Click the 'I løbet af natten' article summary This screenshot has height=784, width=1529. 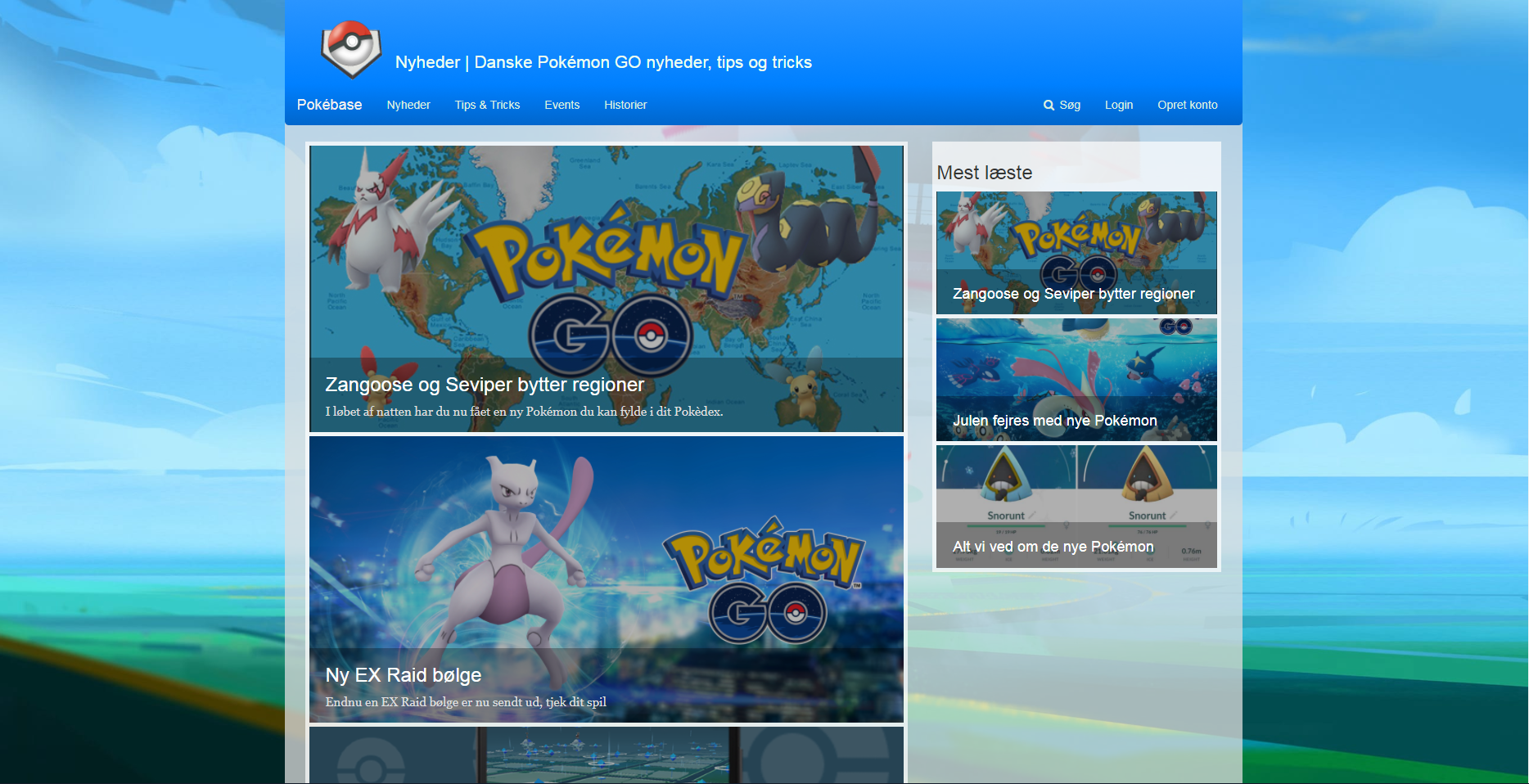(x=524, y=412)
